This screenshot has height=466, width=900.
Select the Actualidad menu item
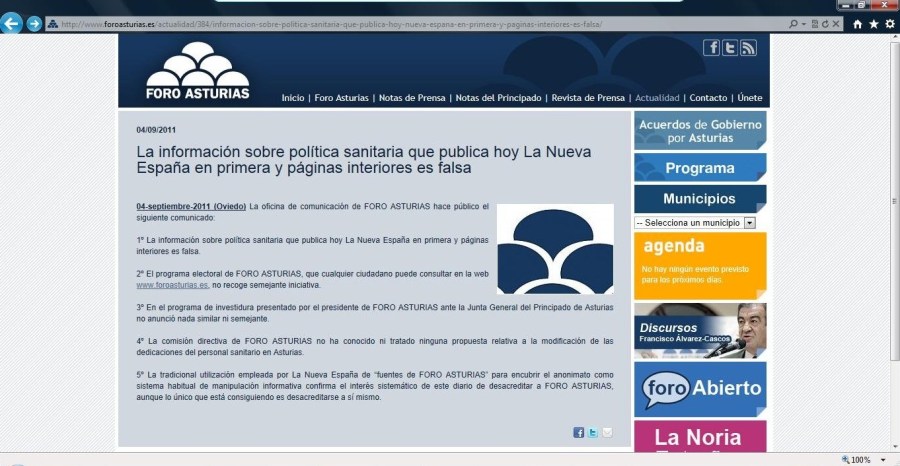pyautogui.click(x=657, y=98)
